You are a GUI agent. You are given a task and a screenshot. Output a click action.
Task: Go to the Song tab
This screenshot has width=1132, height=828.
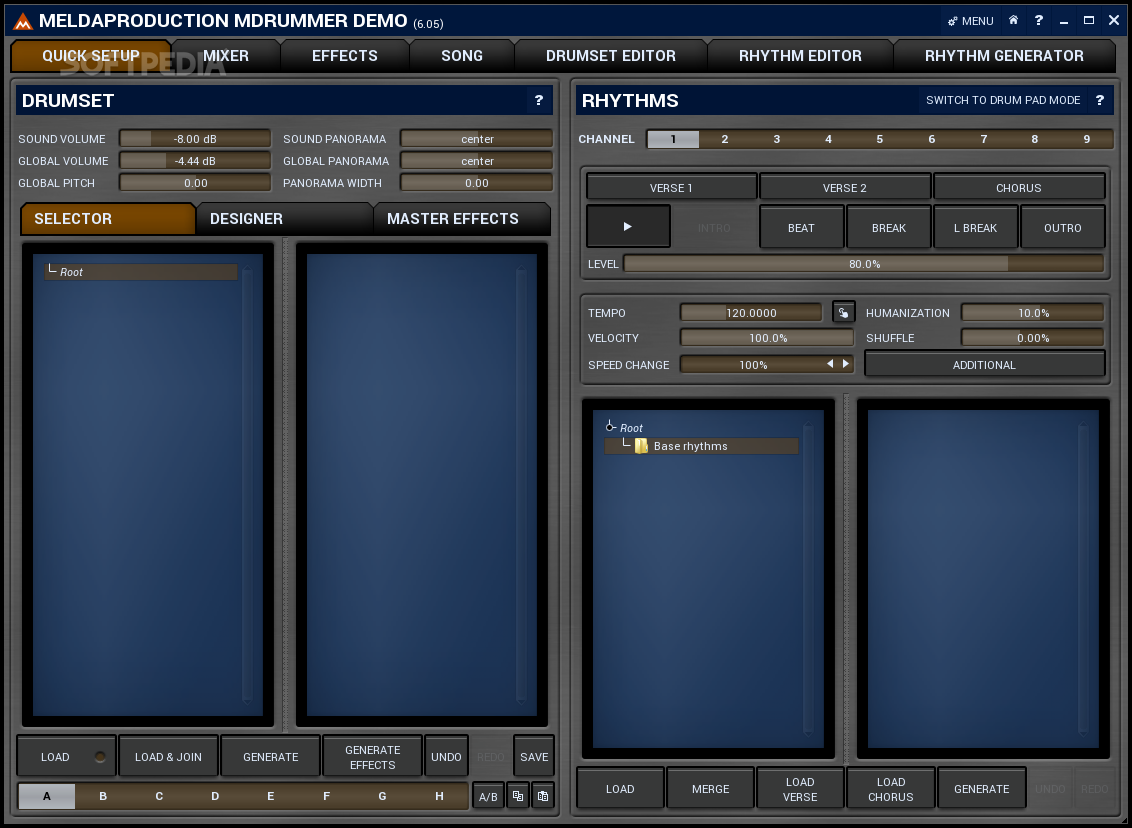462,56
